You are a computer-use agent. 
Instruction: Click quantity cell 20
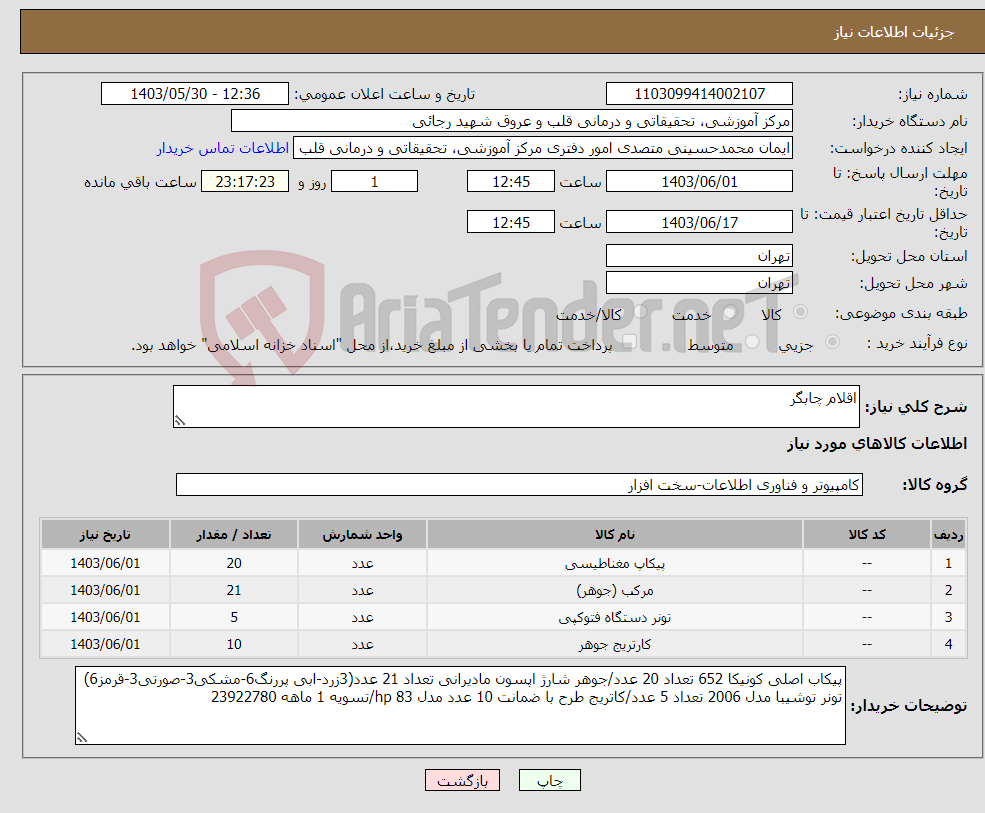coord(234,564)
